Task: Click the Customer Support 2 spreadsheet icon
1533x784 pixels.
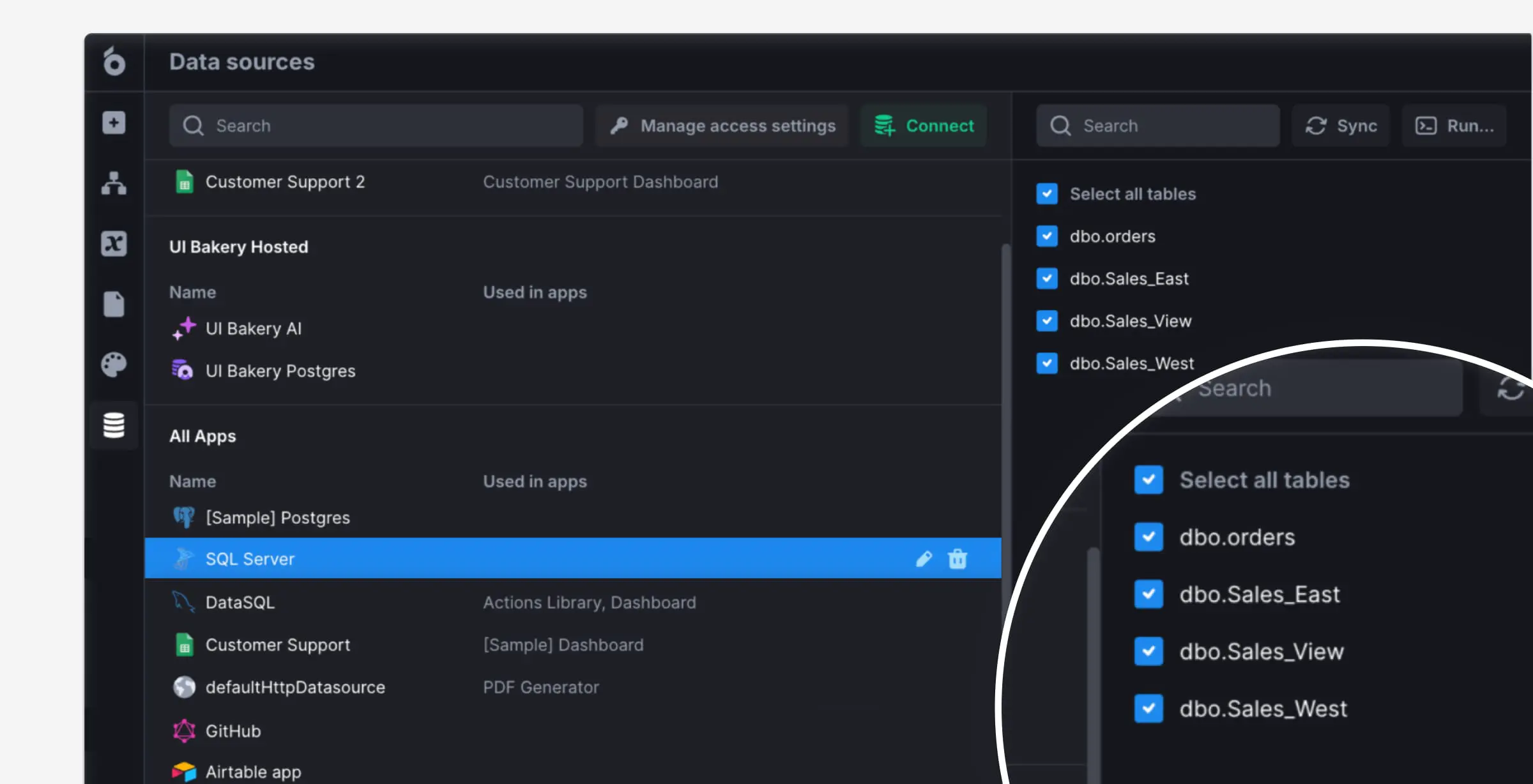Action: (x=184, y=182)
